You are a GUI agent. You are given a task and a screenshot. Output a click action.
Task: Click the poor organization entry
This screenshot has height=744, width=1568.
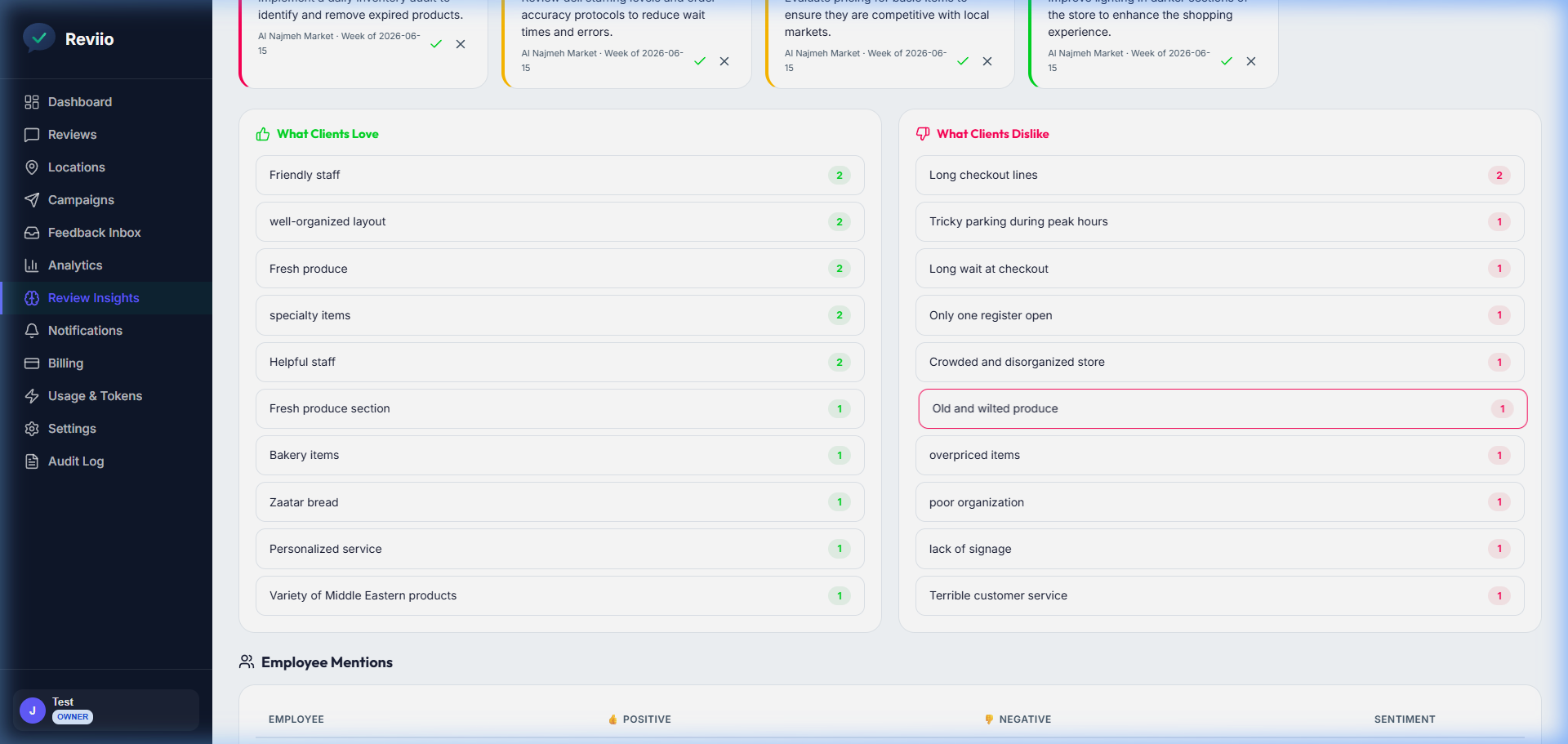pos(1220,502)
